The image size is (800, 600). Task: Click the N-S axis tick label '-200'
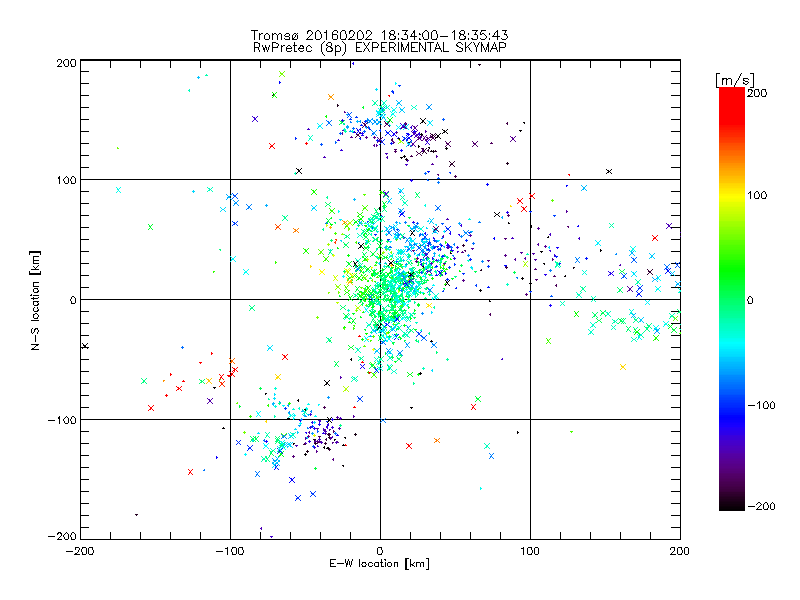pyautogui.click(x=62, y=536)
